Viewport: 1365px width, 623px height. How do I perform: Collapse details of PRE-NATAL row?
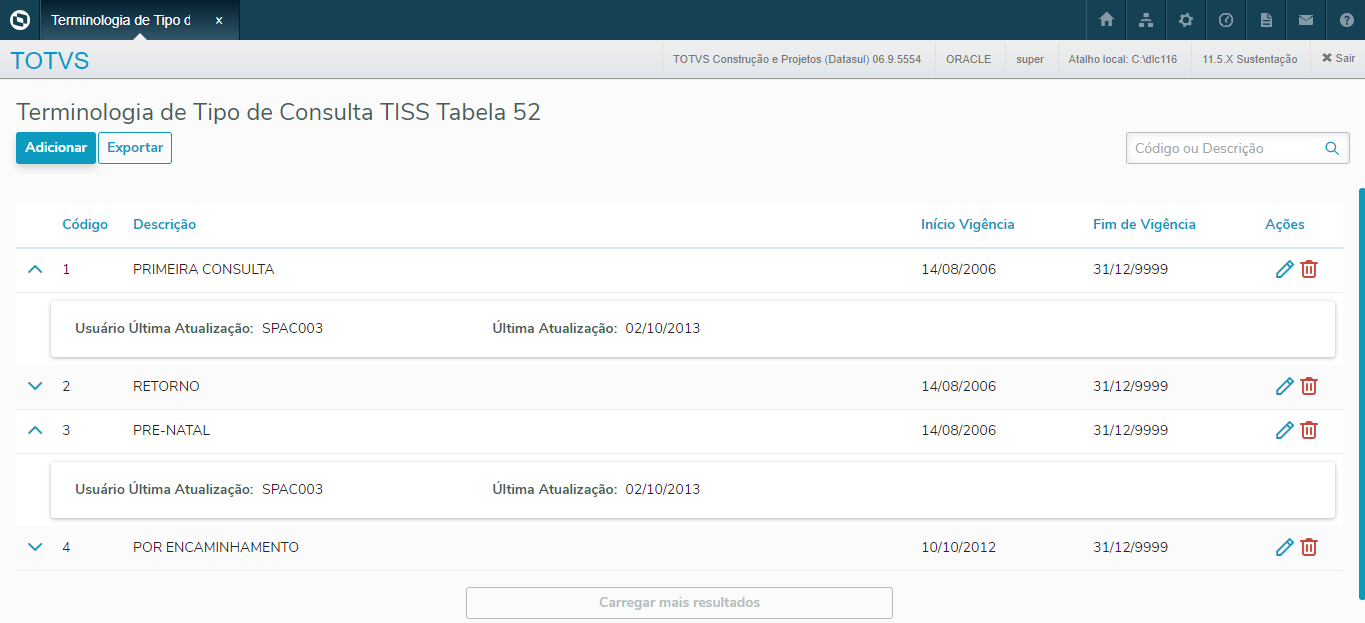[36, 430]
